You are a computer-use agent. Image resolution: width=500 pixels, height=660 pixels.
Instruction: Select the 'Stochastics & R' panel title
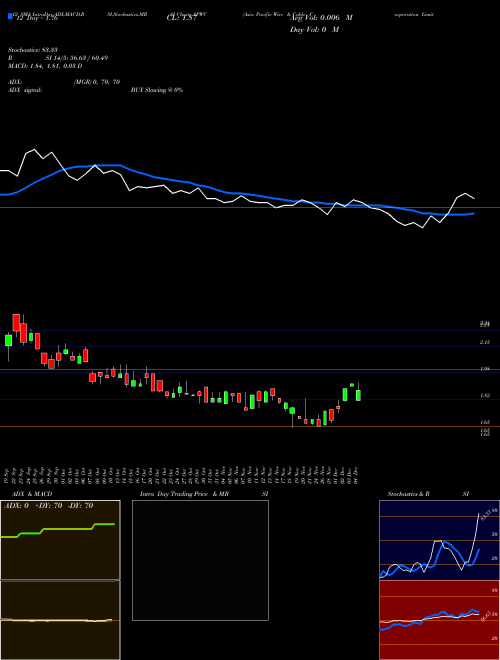pos(409,494)
